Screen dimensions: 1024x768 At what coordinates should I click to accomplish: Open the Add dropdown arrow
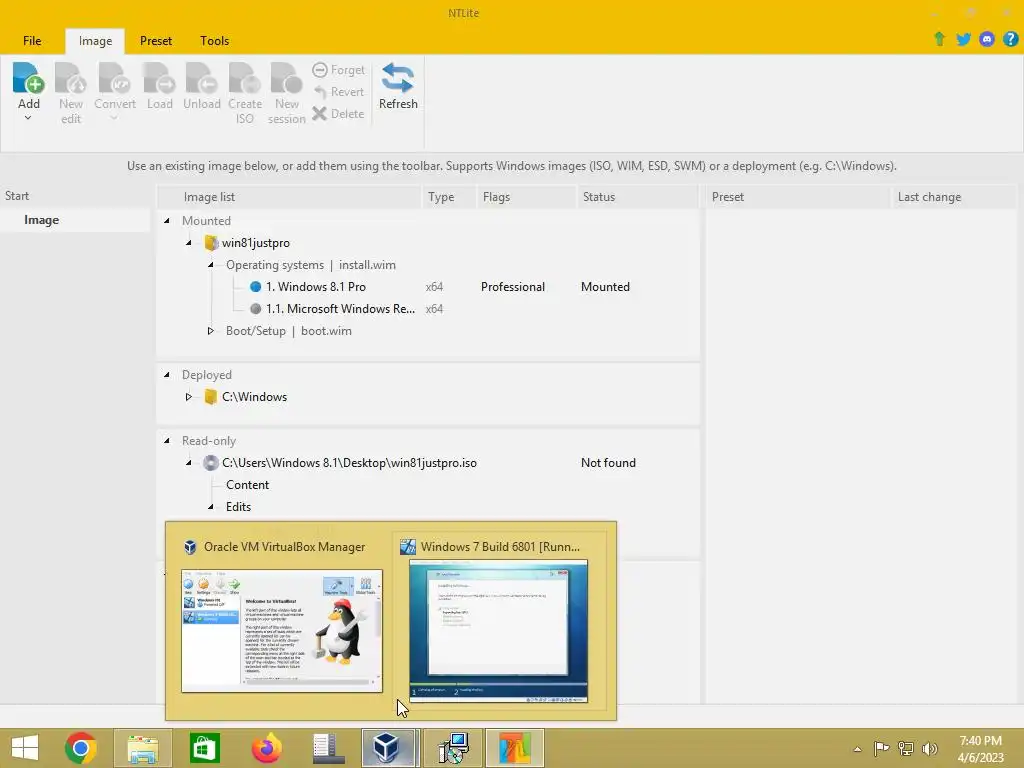[28, 118]
